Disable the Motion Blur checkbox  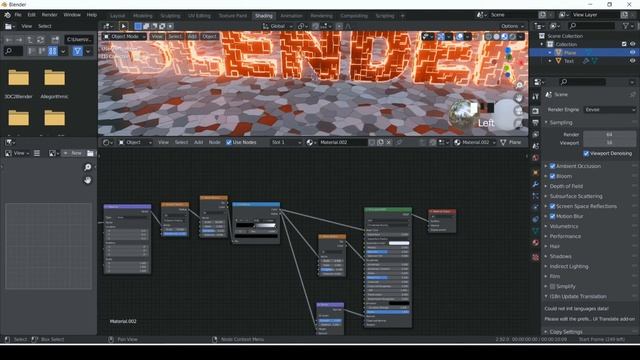click(552, 216)
